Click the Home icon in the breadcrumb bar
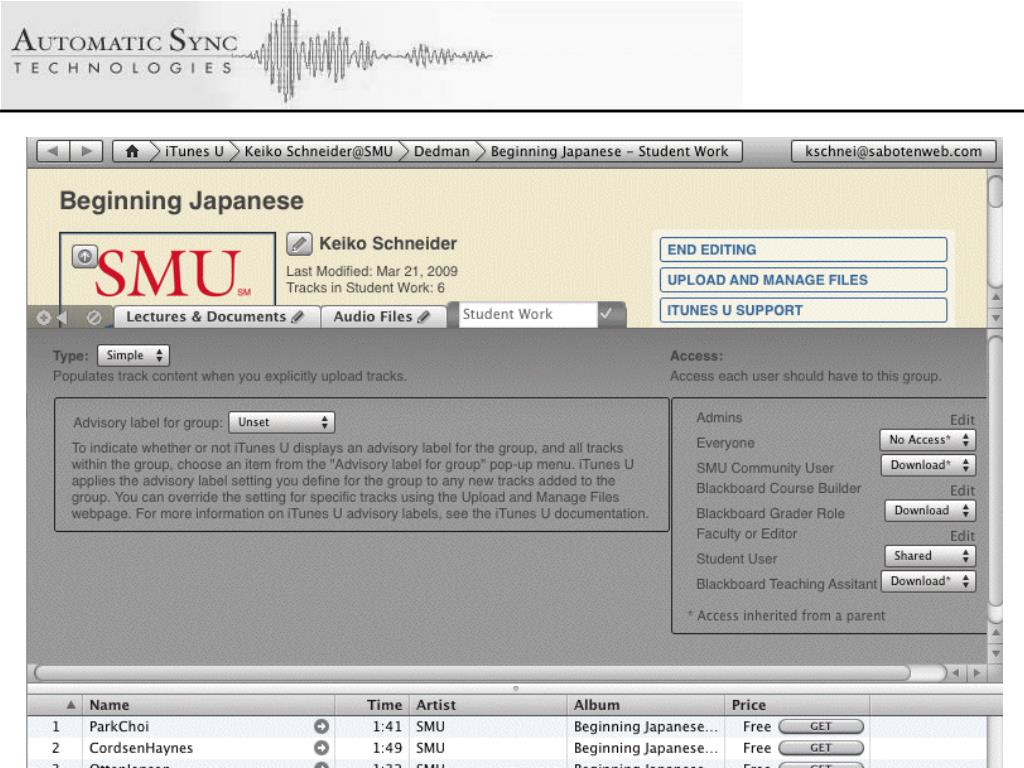The width and height of the screenshot is (1024, 768). [x=131, y=152]
